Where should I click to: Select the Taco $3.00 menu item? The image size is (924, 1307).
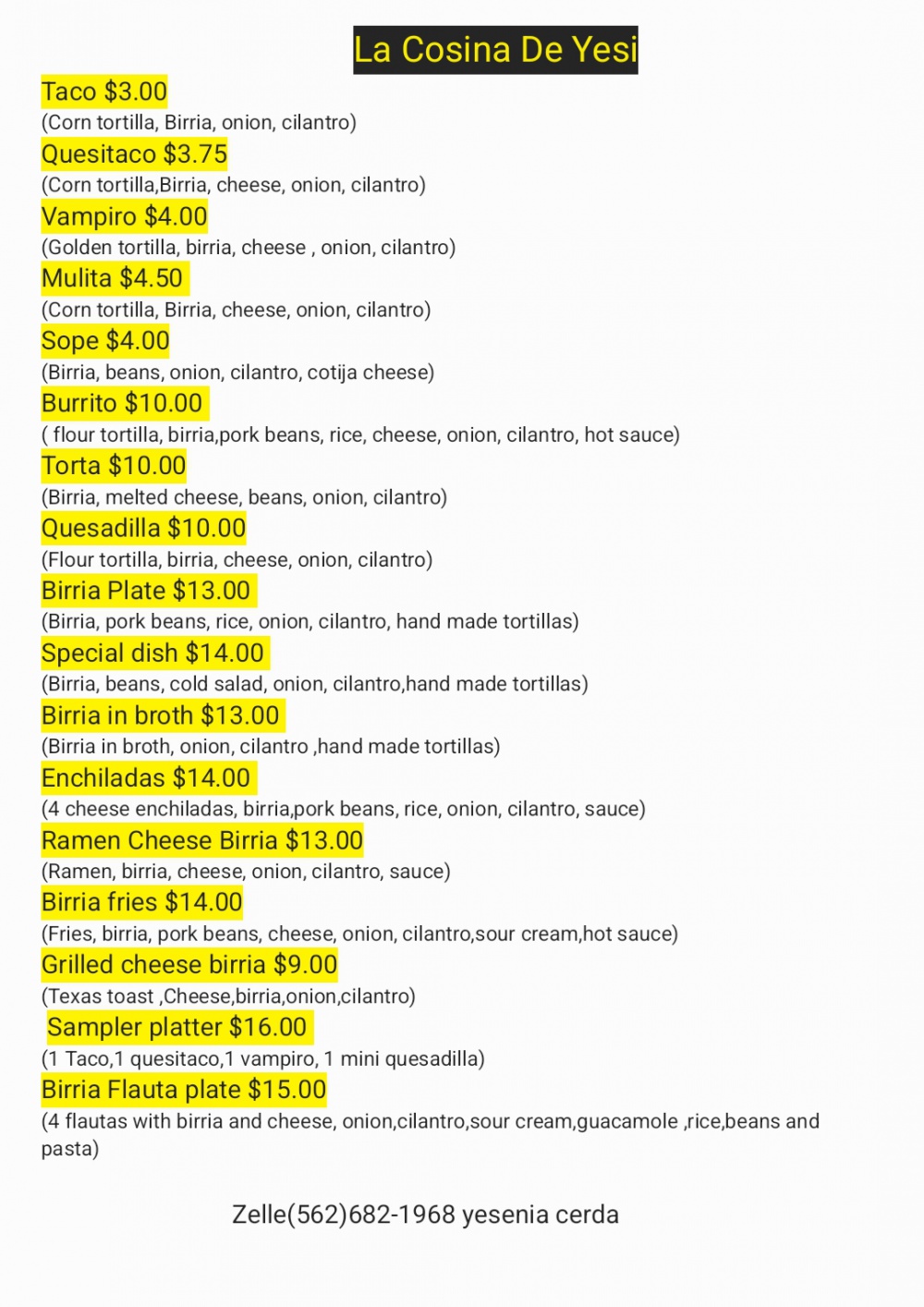coord(104,92)
